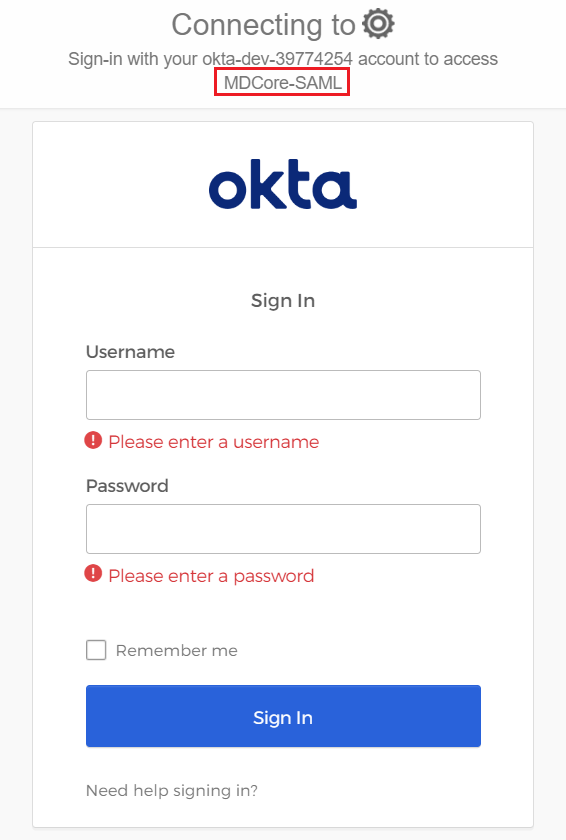The width and height of the screenshot is (566, 840).
Task: Submit with the blue Sign In button
Action: point(283,716)
